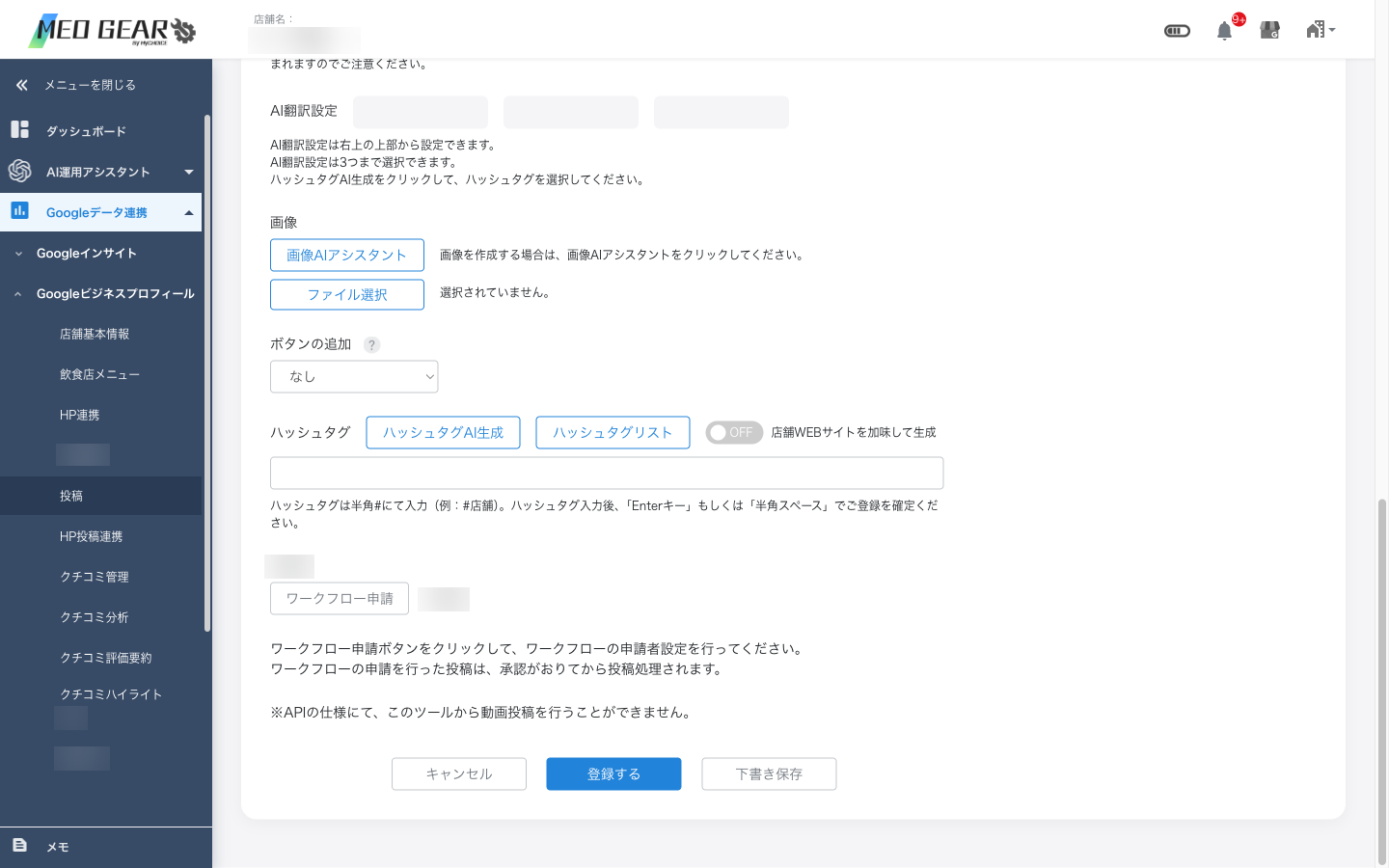1389x868 pixels.
Task: Click the first AI翻訳設定 field
Action: click(421, 112)
